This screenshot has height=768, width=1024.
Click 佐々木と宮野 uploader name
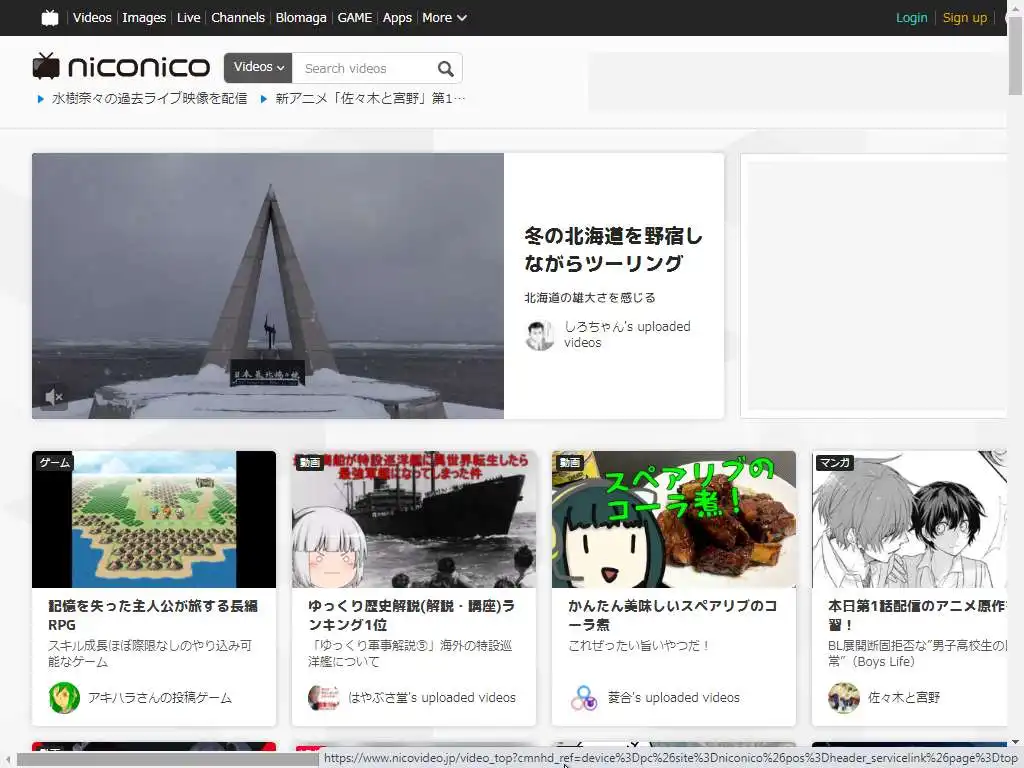pos(904,698)
